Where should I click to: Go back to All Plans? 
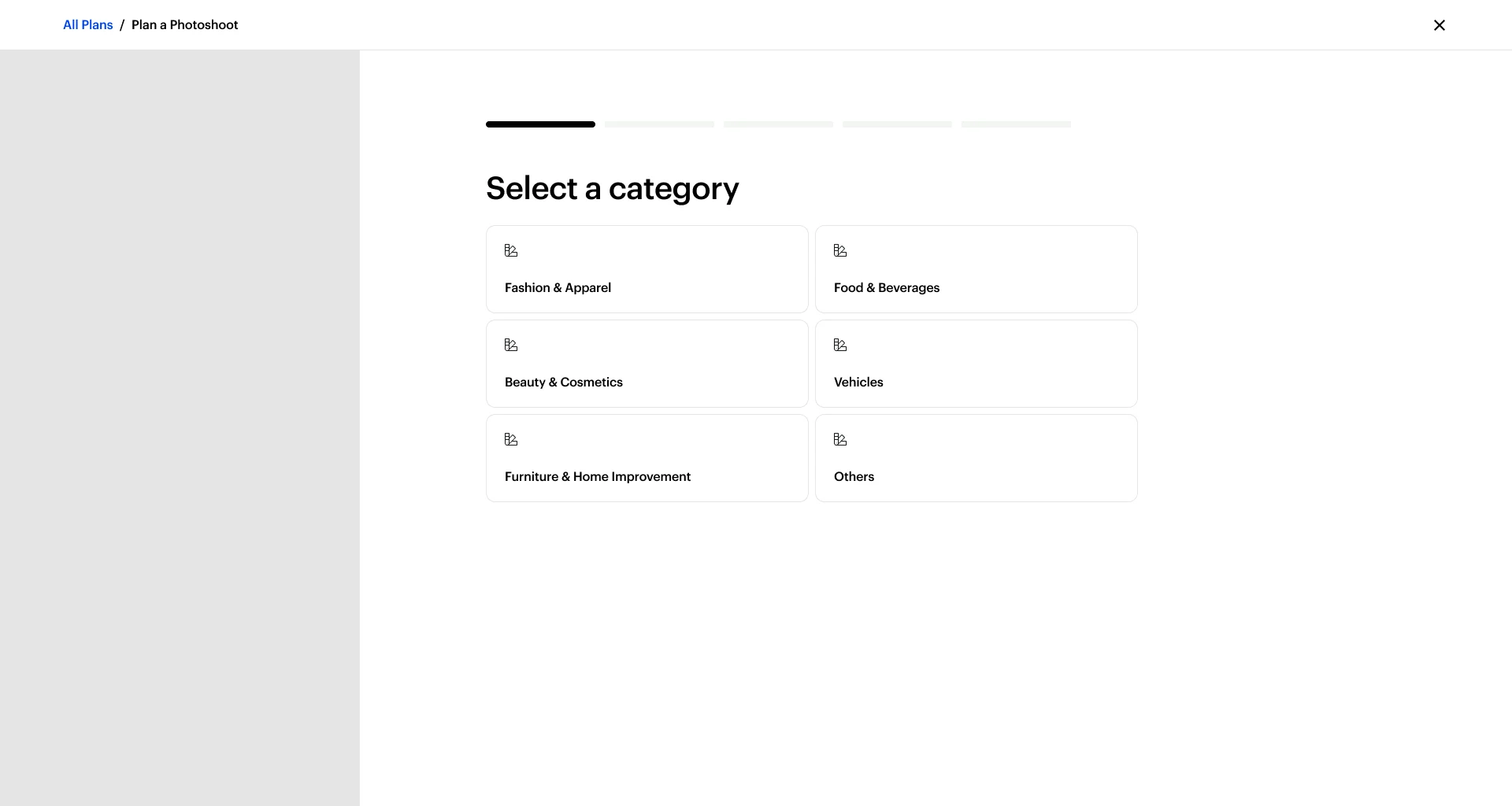click(x=88, y=25)
